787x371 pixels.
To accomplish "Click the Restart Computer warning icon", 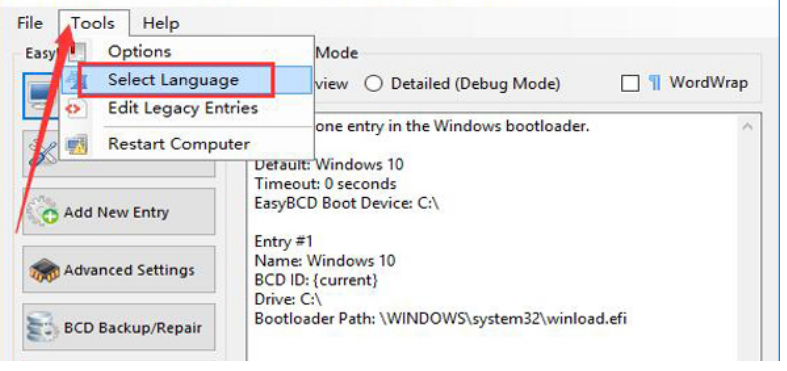I will (x=77, y=145).
